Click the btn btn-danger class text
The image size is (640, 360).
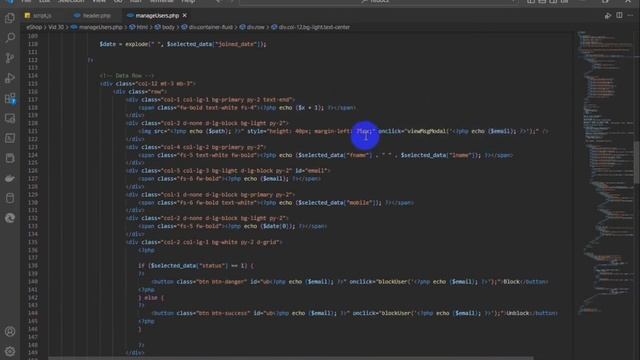coord(222,282)
